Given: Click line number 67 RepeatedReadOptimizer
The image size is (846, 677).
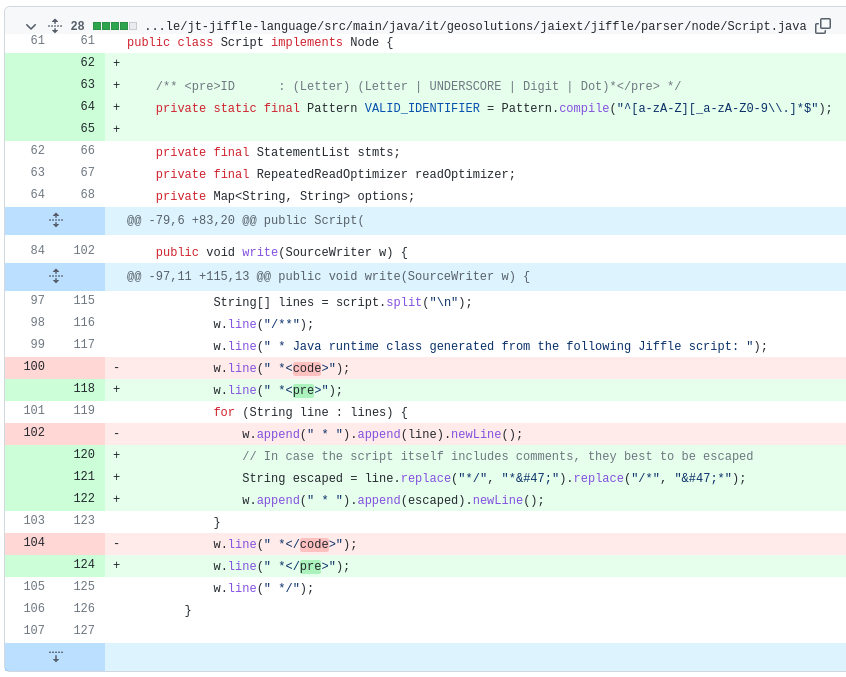Looking at the screenshot, I should pos(87,173).
